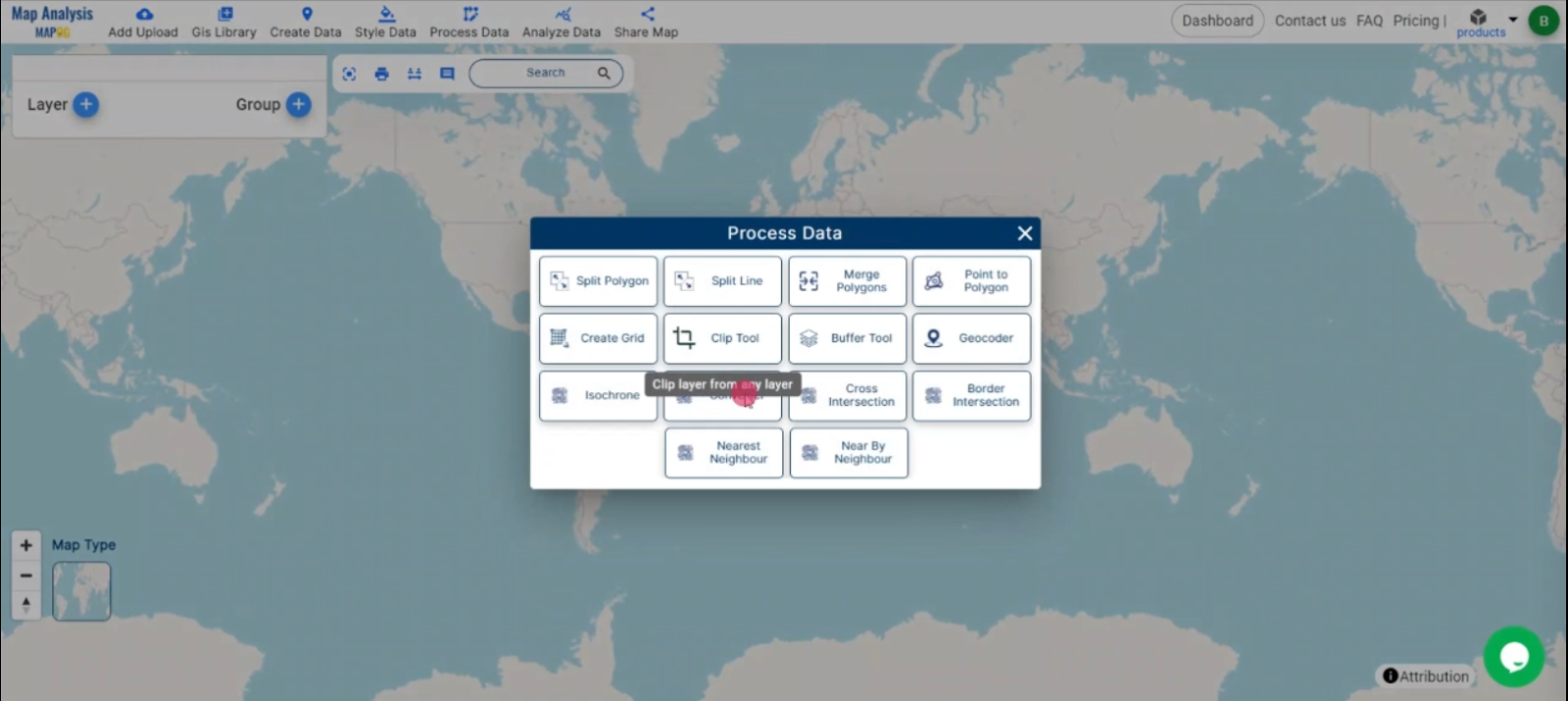The image size is (1568, 701).
Task: Zoom in with the plus button
Action: (26, 545)
